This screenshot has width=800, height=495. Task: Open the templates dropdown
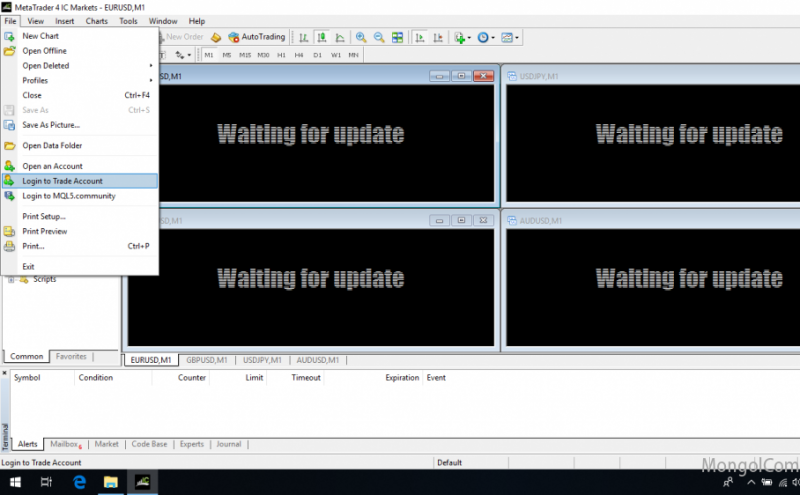point(510,37)
